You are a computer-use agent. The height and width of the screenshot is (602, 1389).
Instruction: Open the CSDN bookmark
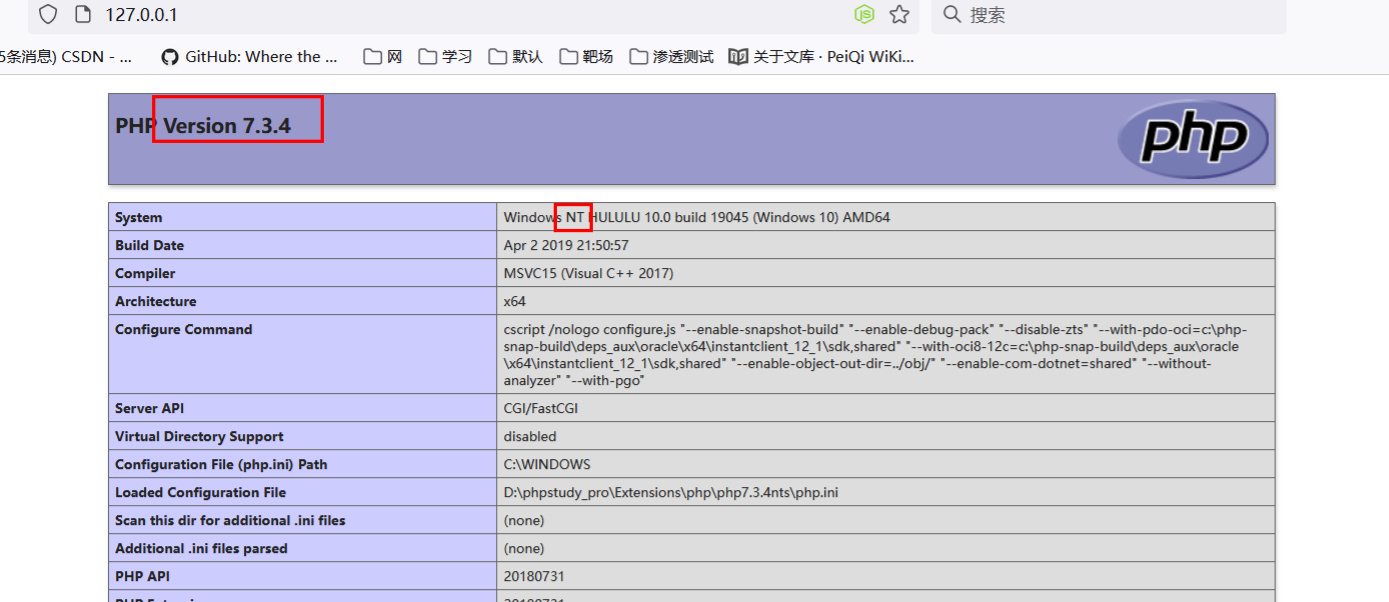[x=60, y=56]
